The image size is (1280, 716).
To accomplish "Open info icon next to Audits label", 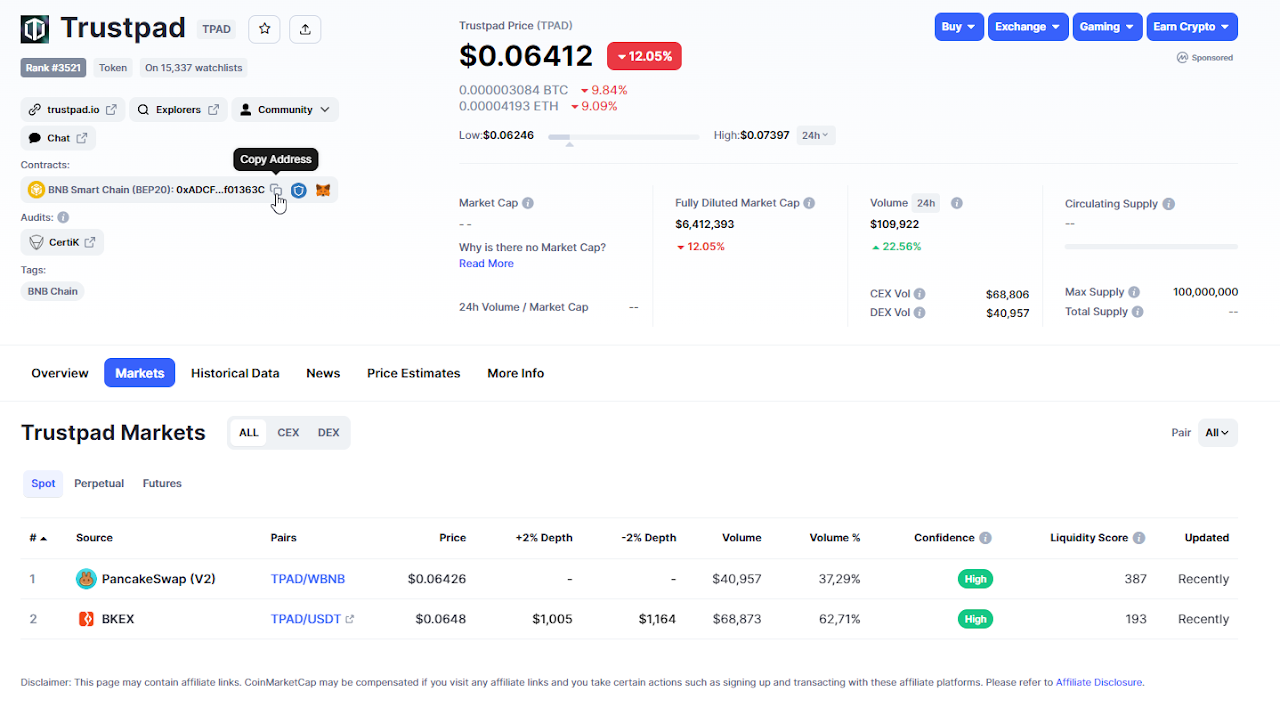I will click(63, 217).
